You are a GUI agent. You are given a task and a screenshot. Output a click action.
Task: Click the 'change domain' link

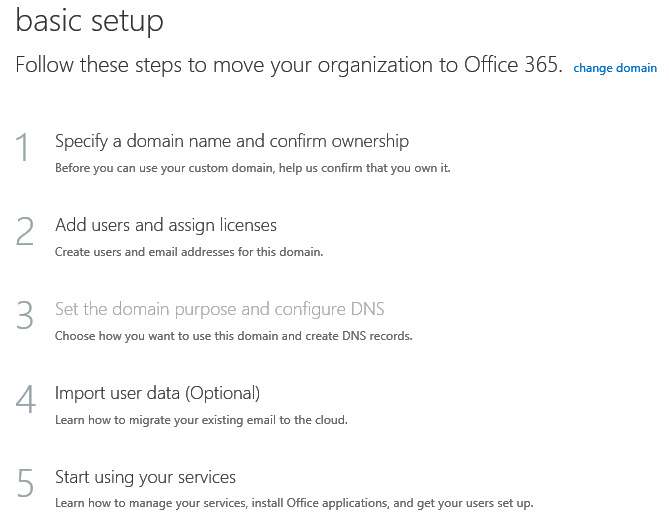[615, 68]
